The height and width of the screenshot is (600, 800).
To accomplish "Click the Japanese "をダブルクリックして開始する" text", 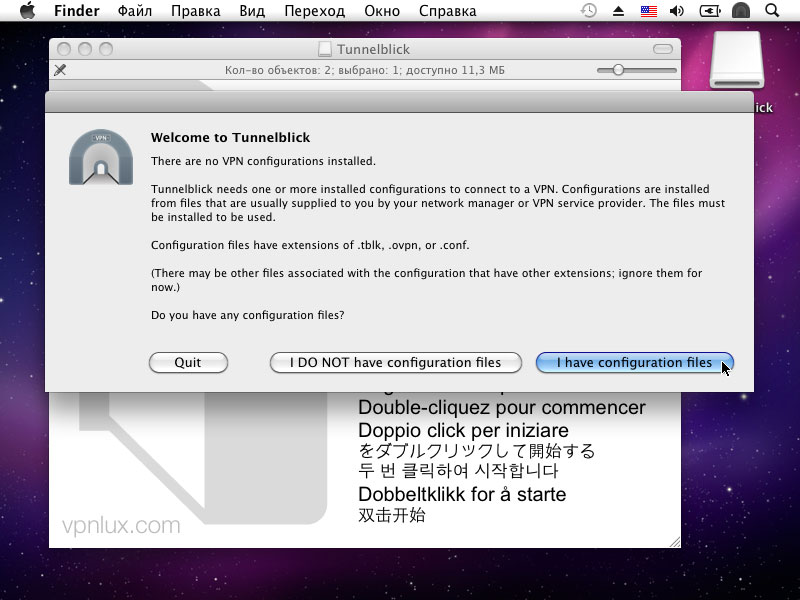I will 477,451.
